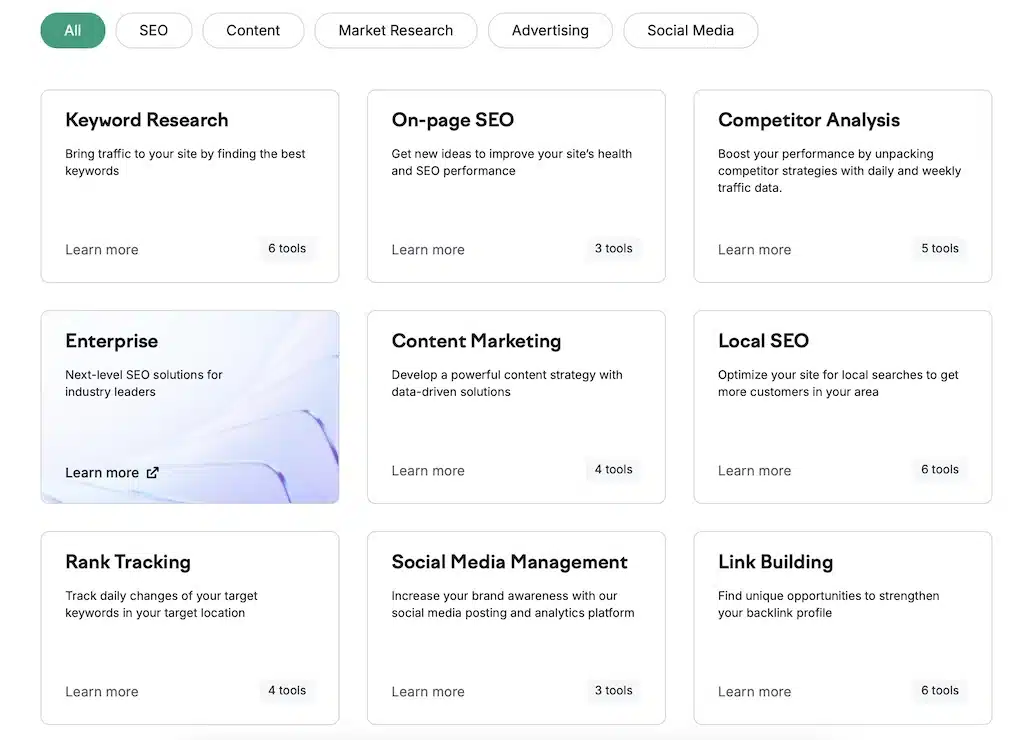Image resolution: width=1020 pixels, height=740 pixels.
Task: Open Competitor Analysis details
Action: pos(754,249)
